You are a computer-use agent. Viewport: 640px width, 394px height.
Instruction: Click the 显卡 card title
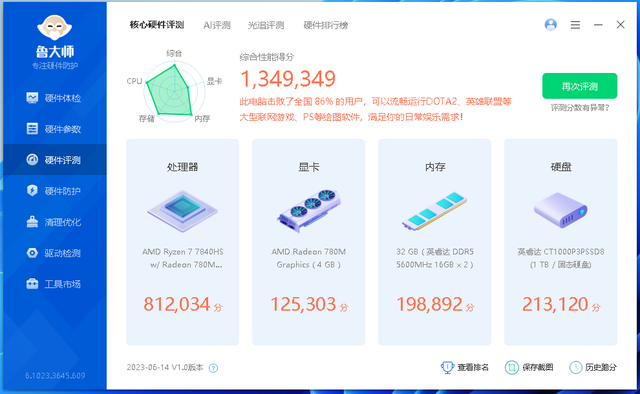tap(309, 167)
